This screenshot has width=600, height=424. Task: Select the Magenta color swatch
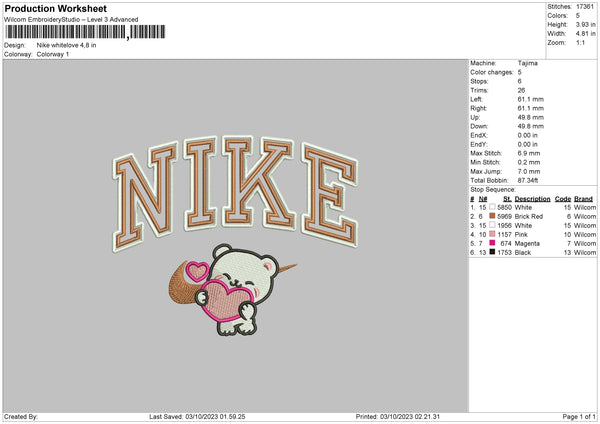click(x=492, y=243)
